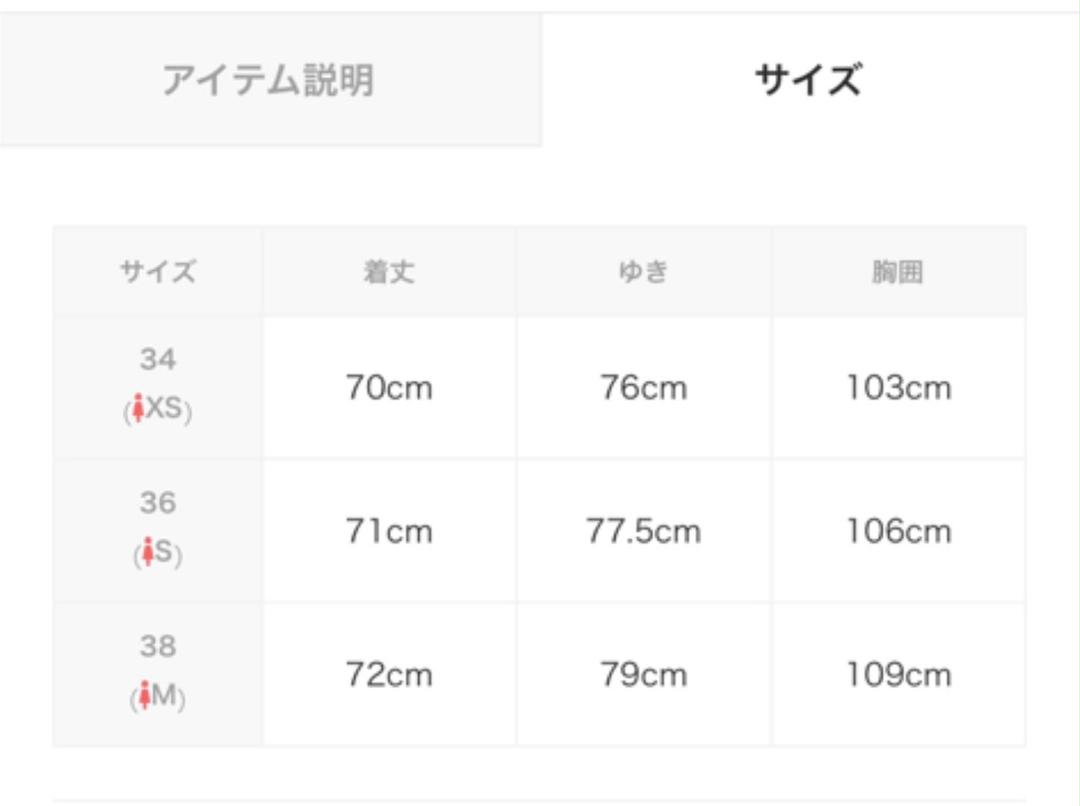The width and height of the screenshot is (1080, 806).
Task: Click the 77.5cm sleeve cell
Action: [x=644, y=531]
